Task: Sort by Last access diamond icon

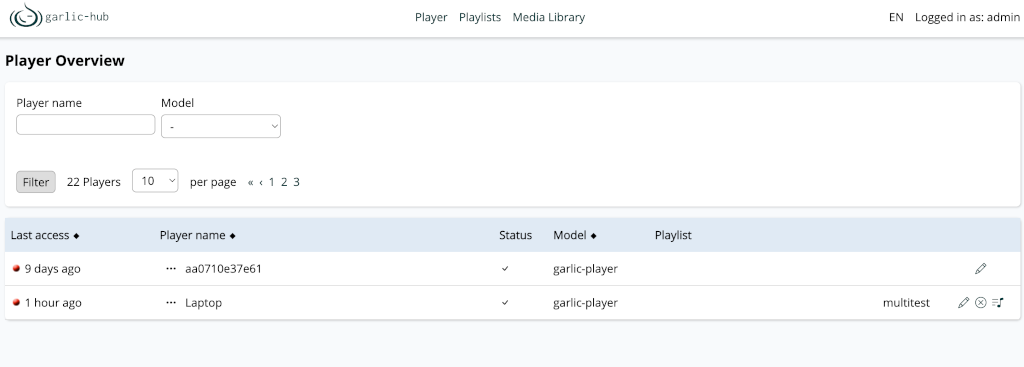Action: coord(76,236)
